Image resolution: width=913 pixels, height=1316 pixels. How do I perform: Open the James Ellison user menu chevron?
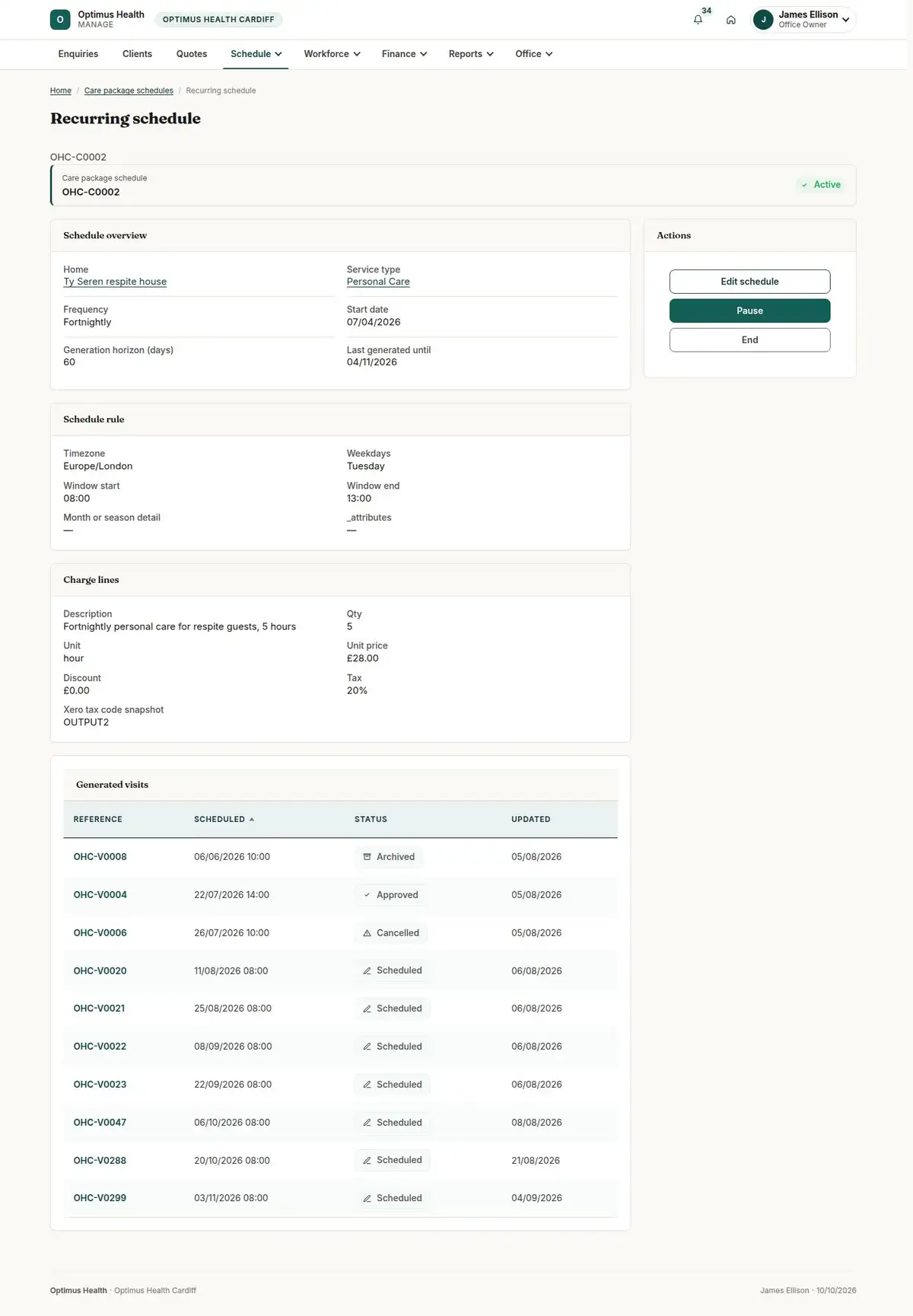click(x=845, y=20)
